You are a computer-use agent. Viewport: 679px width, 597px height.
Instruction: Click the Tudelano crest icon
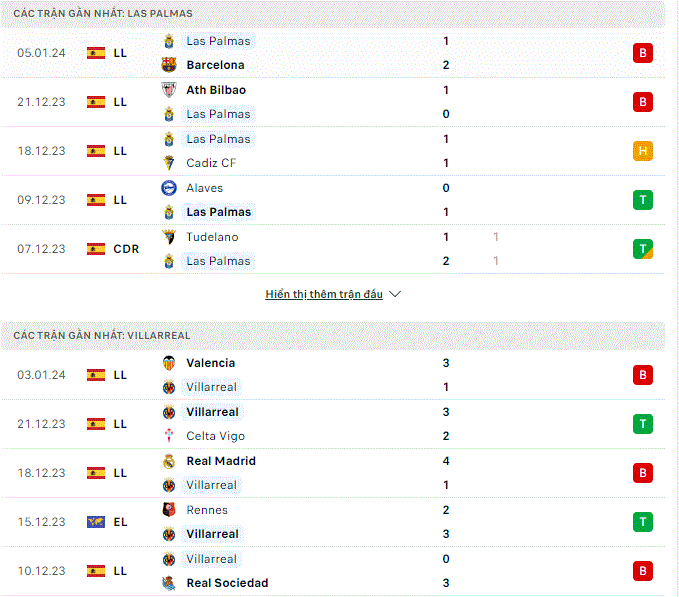pyautogui.click(x=169, y=237)
